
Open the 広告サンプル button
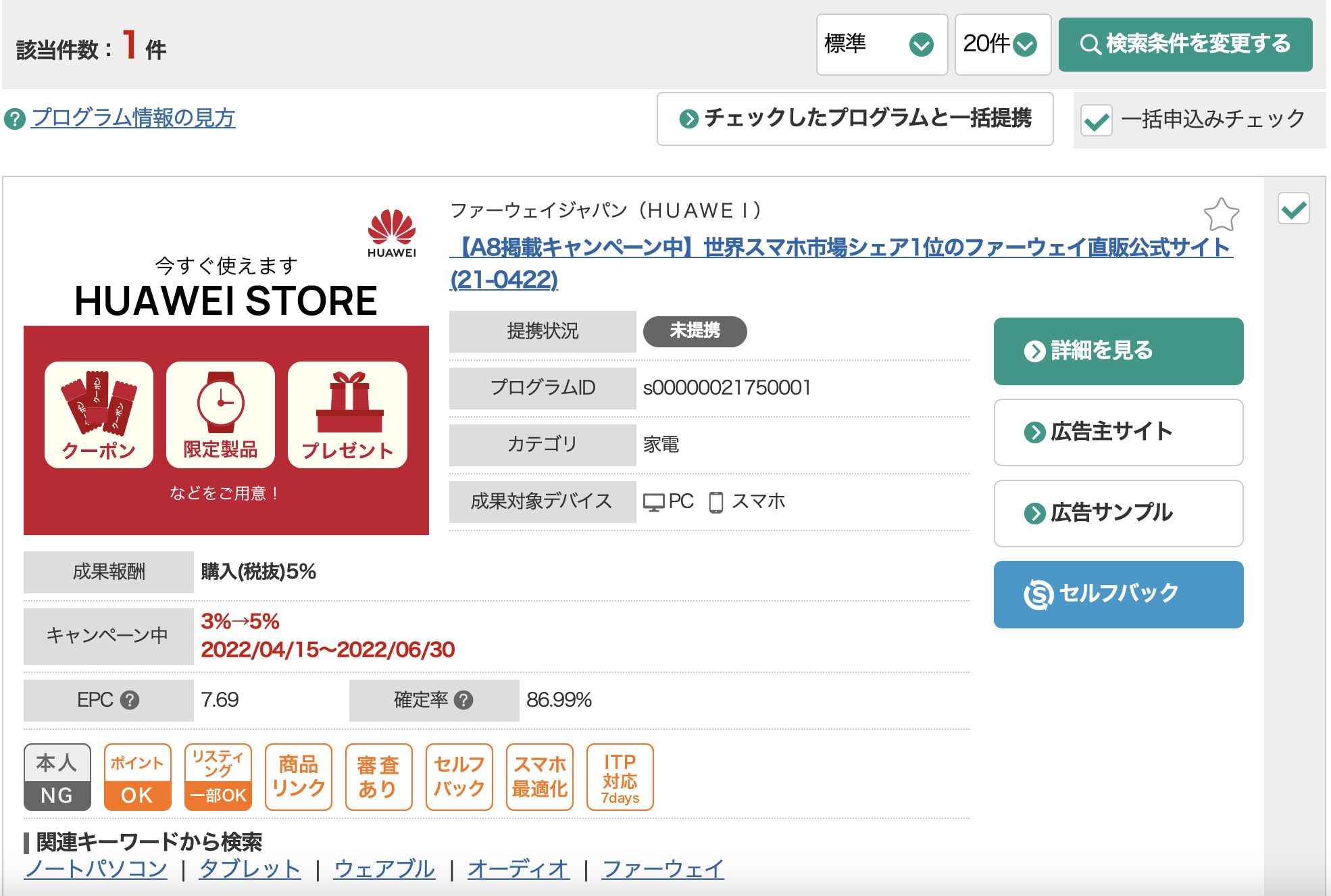[x=1119, y=514]
